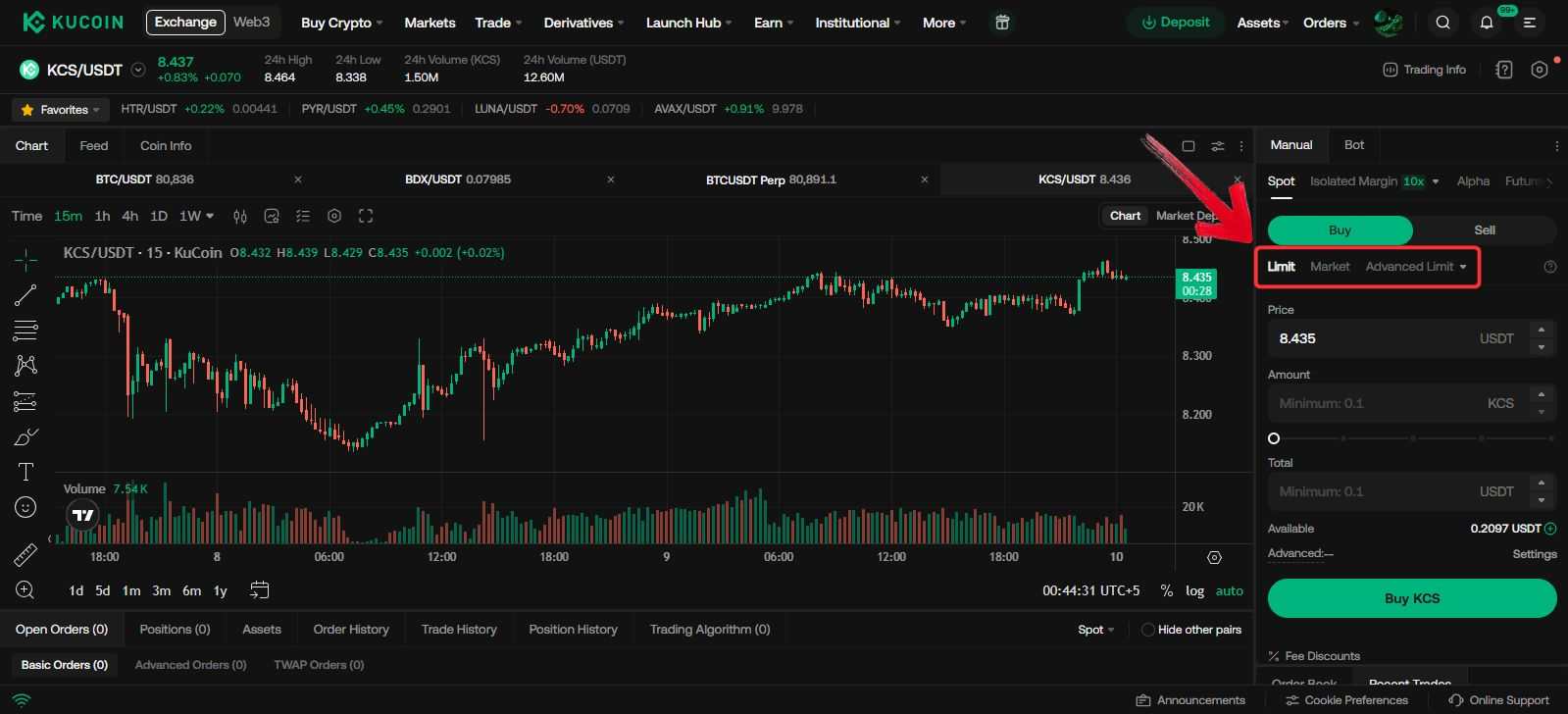Image resolution: width=1568 pixels, height=714 pixels.
Task: Toggle Hide other pairs option
Action: point(1191,630)
